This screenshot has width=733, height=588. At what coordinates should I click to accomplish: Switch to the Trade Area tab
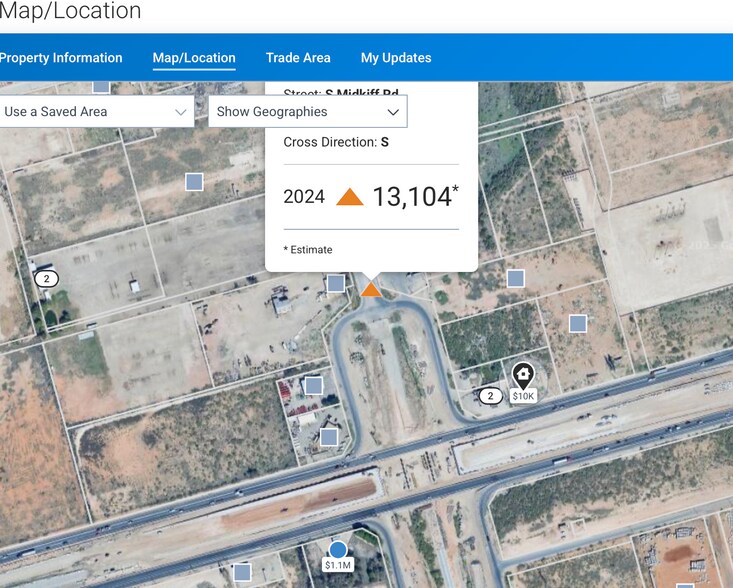(x=298, y=58)
